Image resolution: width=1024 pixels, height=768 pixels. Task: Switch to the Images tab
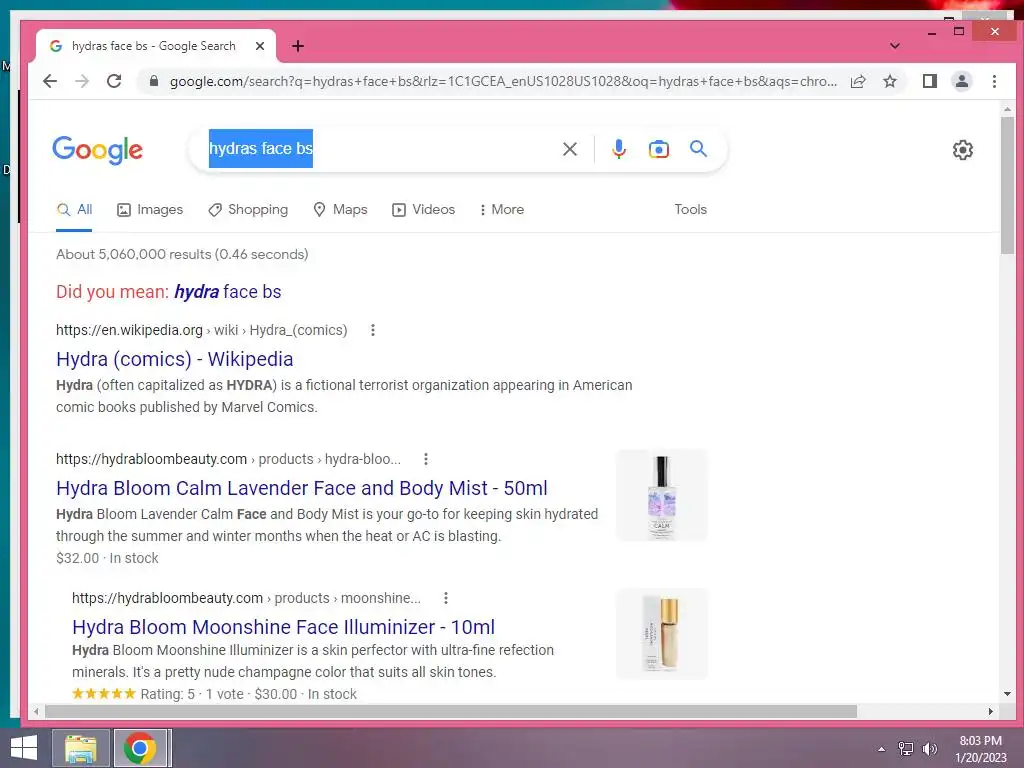pyautogui.click(x=150, y=210)
